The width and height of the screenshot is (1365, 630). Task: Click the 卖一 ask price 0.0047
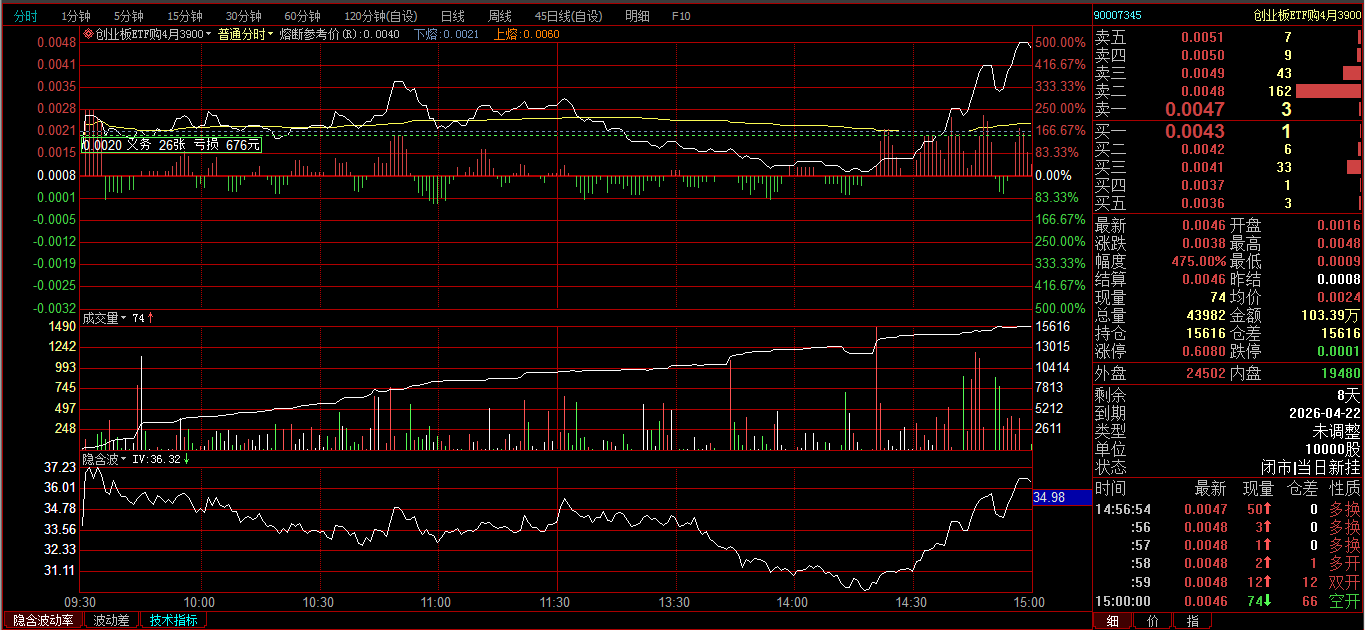click(x=1195, y=109)
